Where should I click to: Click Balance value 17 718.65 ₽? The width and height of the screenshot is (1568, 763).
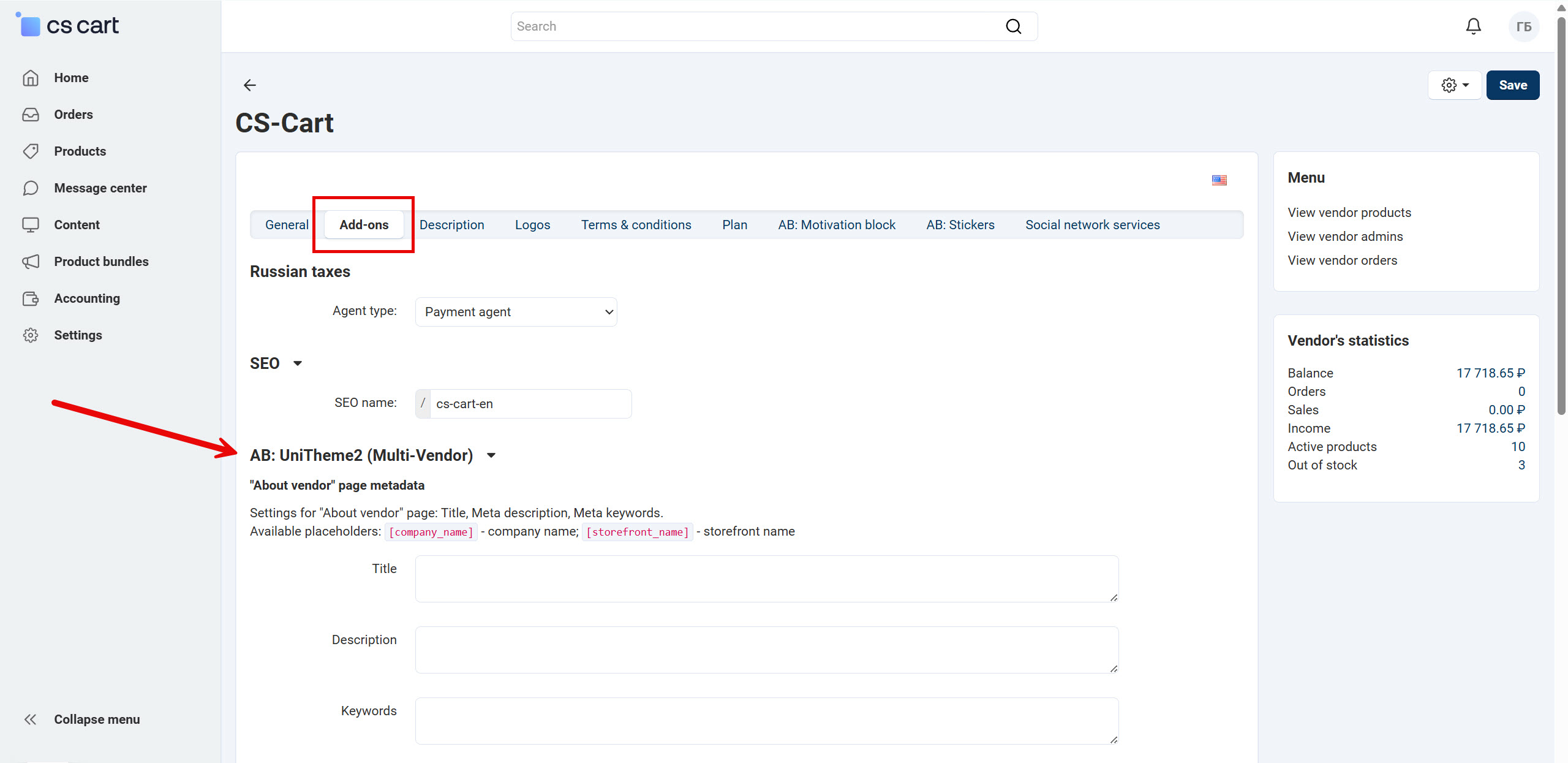point(1490,373)
